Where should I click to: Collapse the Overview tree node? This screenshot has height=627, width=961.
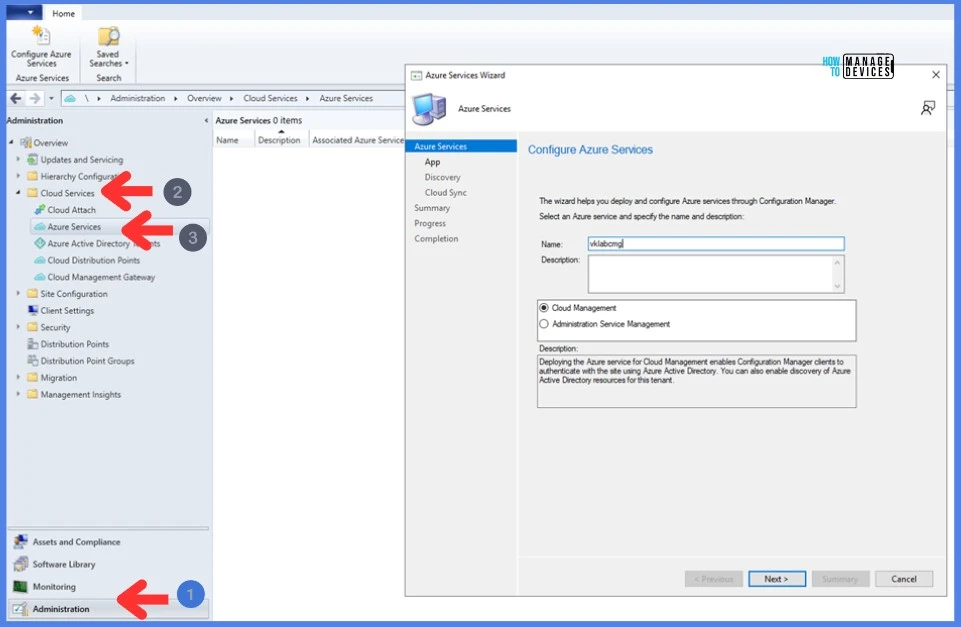click(x=11, y=142)
